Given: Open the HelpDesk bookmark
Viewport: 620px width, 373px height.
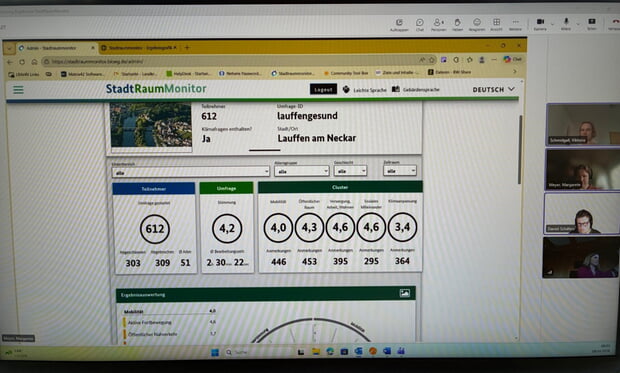Looking at the screenshot, I should pos(188,74).
